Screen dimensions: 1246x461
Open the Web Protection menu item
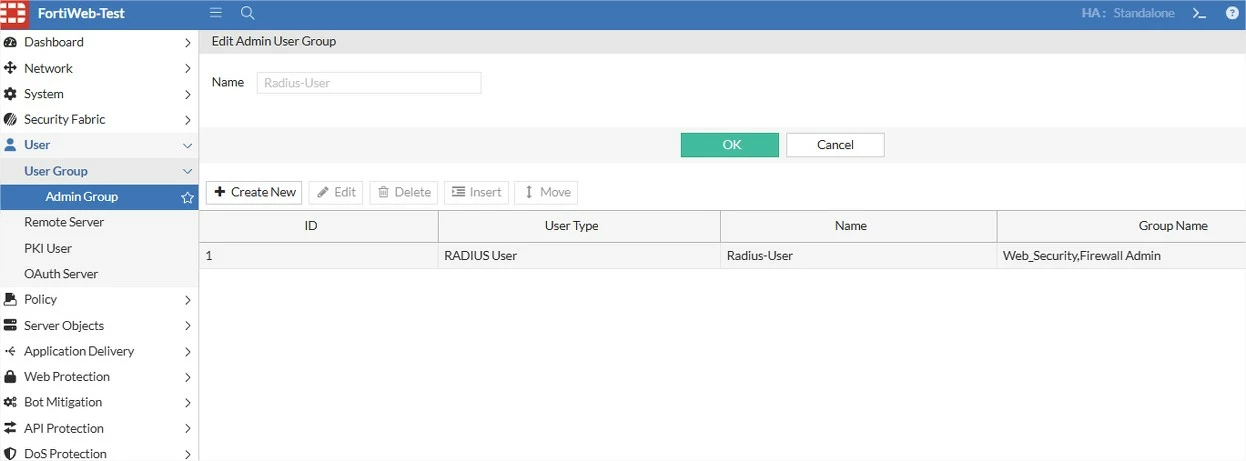[99, 377]
